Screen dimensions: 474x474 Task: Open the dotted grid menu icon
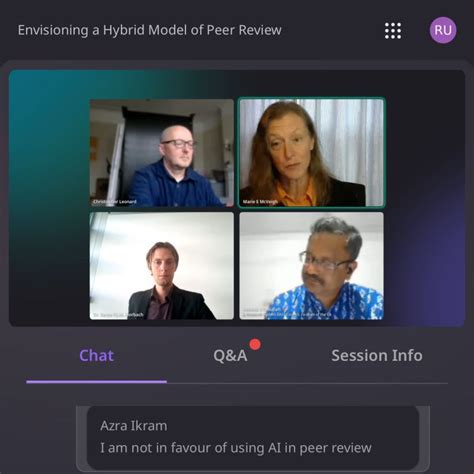(393, 31)
